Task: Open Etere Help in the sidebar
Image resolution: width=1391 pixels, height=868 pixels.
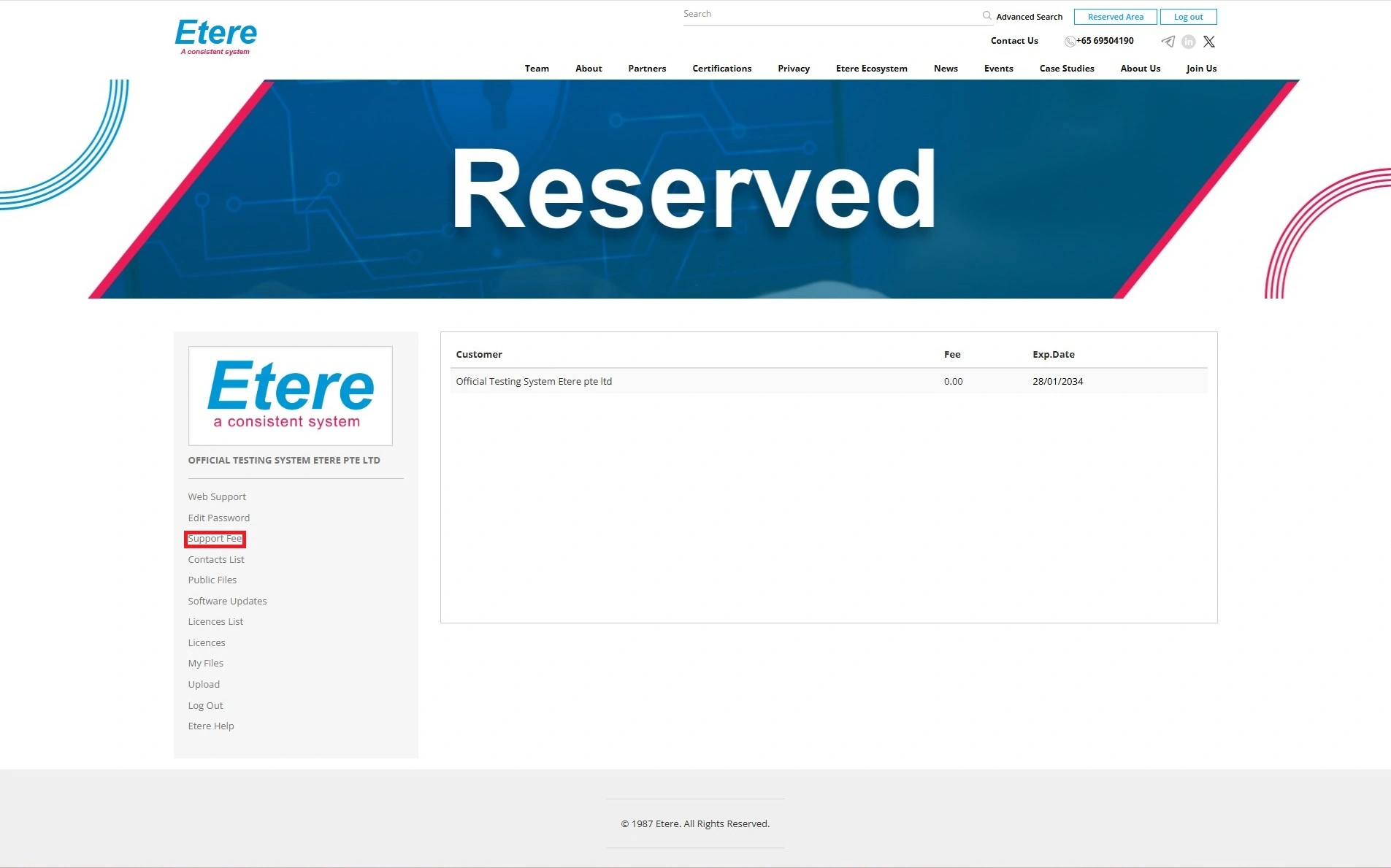Action: point(211,726)
